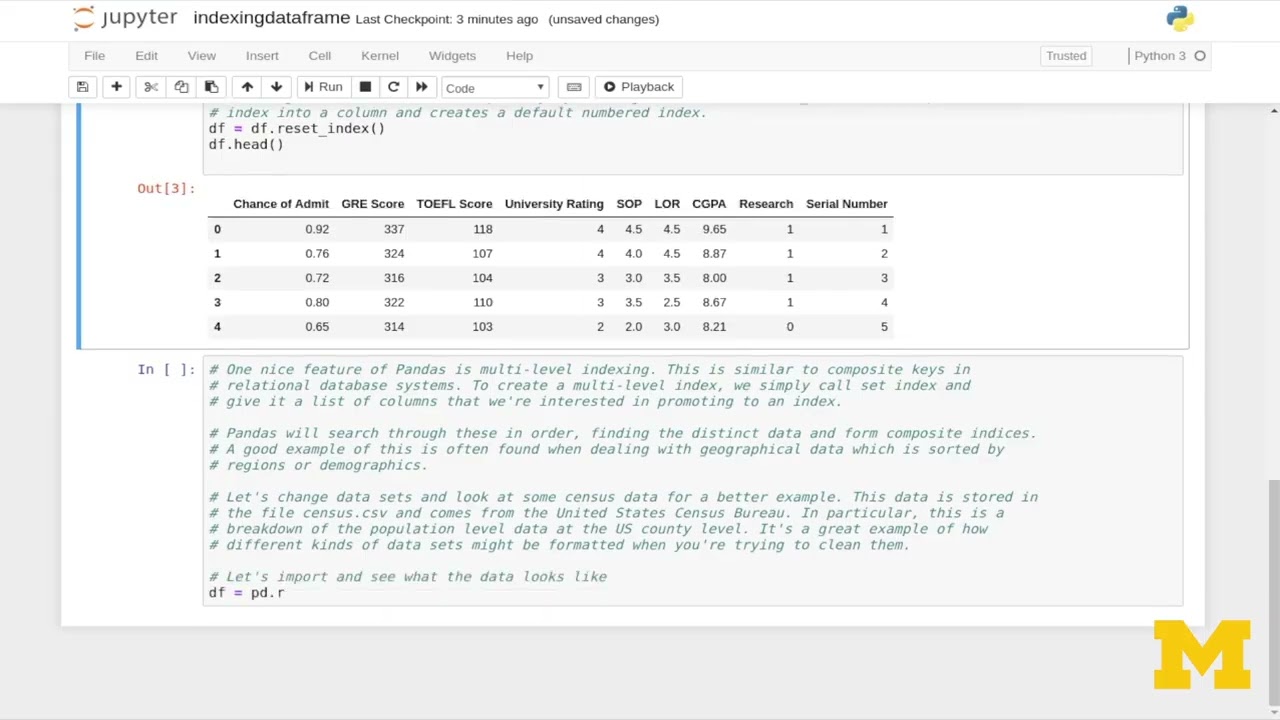Viewport: 1280px width, 720px height.
Task: Rename the notebook title indexingdataframe
Action: [x=271, y=18]
